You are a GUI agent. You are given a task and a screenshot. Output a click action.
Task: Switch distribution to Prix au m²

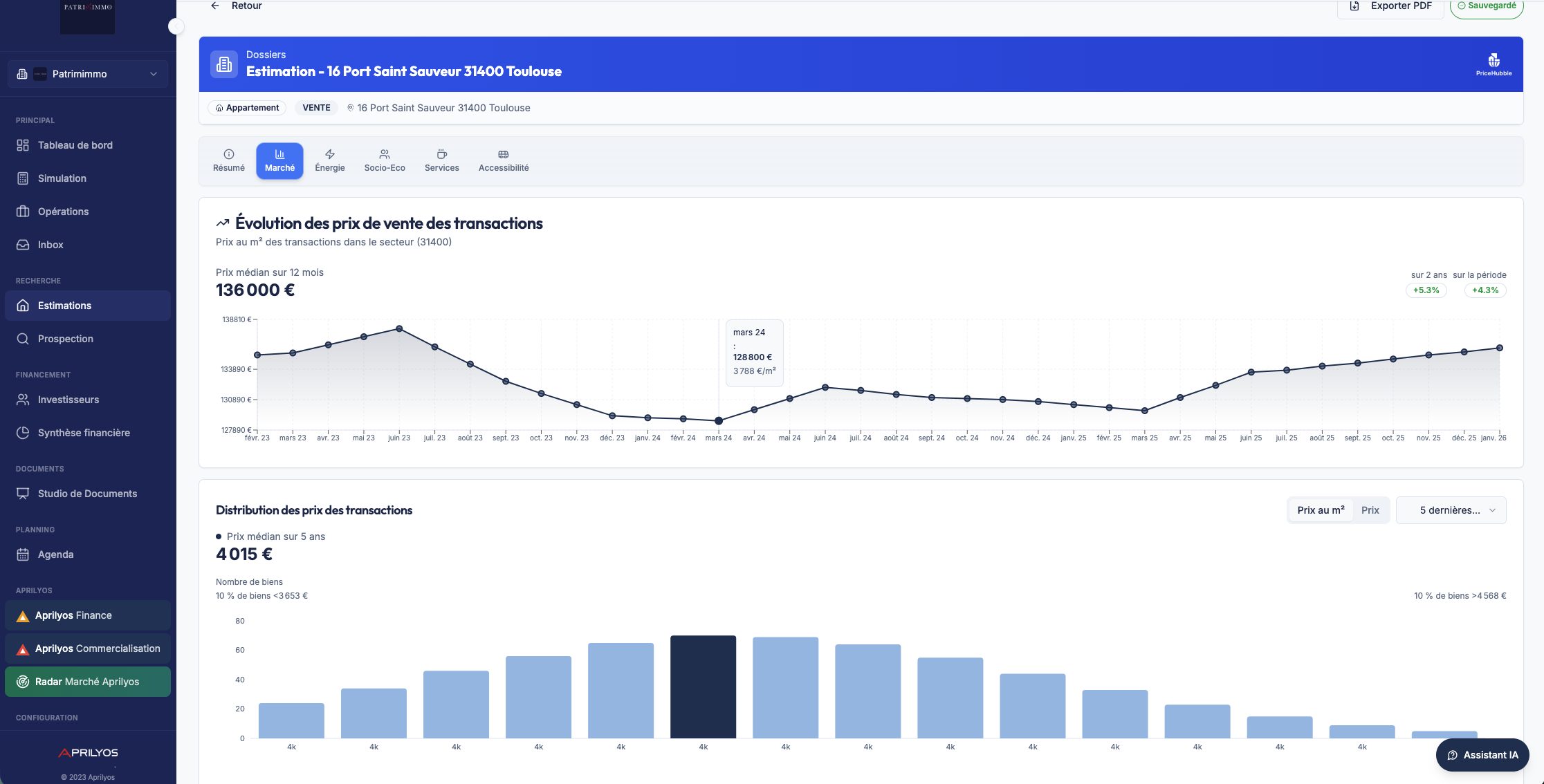pyautogui.click(x=1321, y=510)
